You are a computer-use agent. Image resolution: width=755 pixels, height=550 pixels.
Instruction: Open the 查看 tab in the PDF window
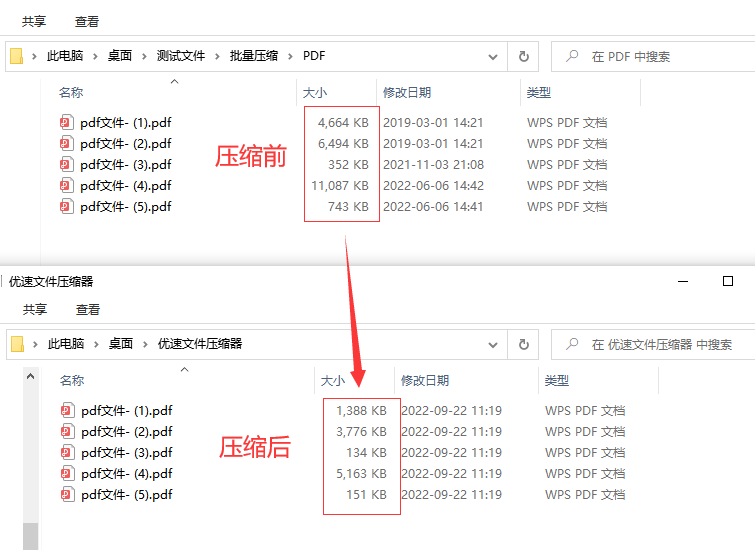click(x=87, y=22)
